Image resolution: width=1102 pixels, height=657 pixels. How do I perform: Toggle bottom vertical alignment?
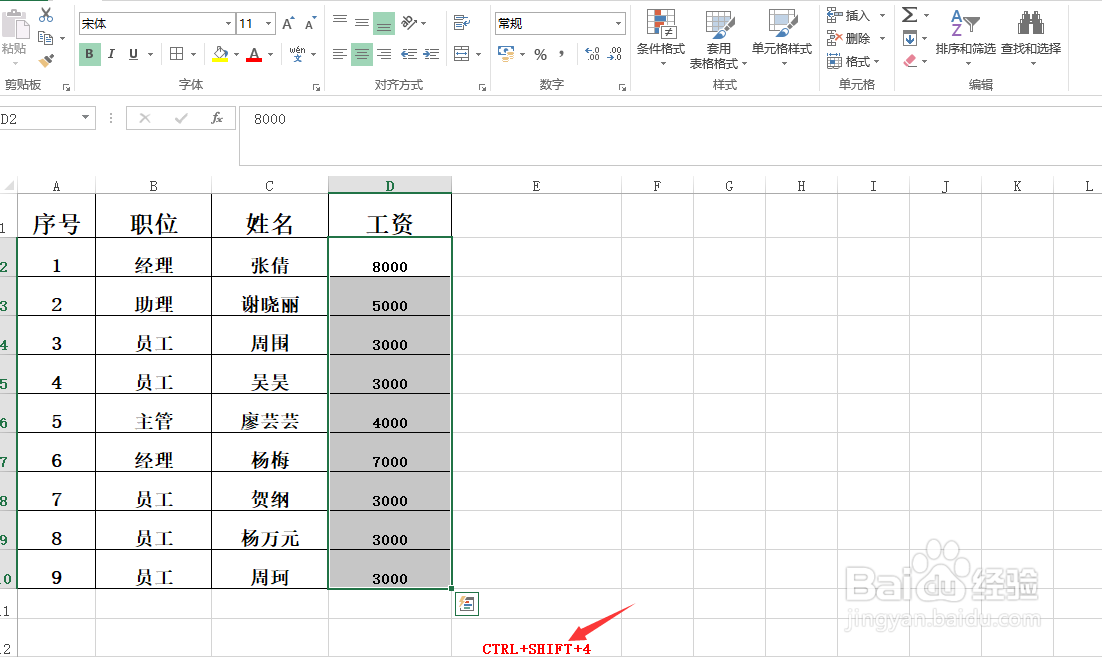point(384,23)
